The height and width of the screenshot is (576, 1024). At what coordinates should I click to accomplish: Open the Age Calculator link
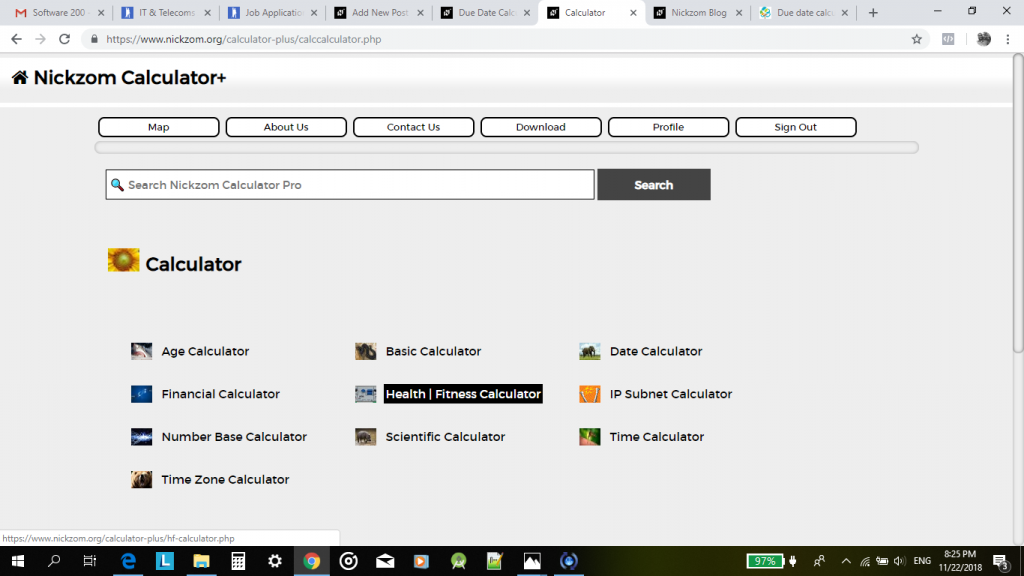[205, 351]
